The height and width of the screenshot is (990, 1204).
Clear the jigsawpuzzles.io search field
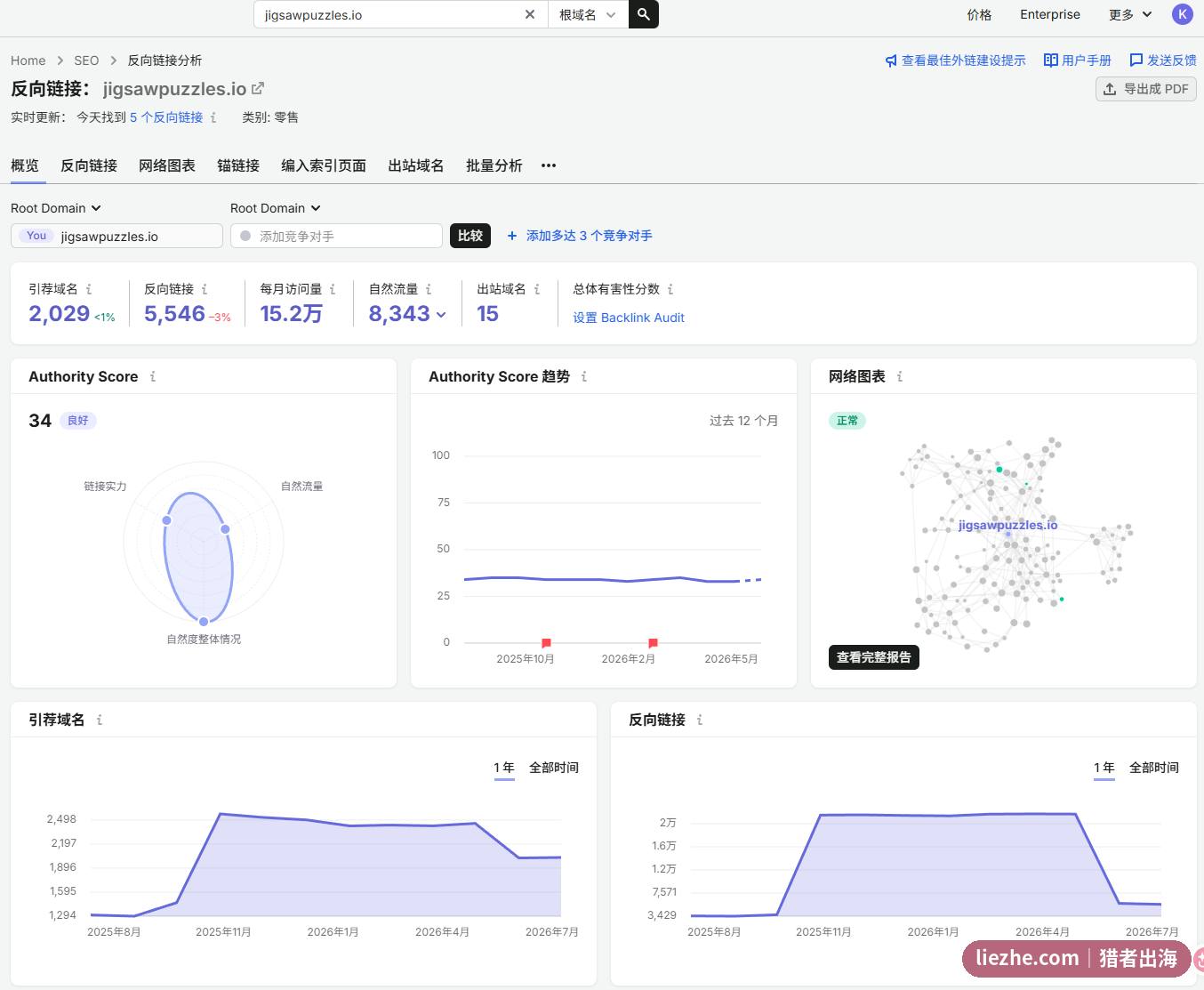pos(530,14)
